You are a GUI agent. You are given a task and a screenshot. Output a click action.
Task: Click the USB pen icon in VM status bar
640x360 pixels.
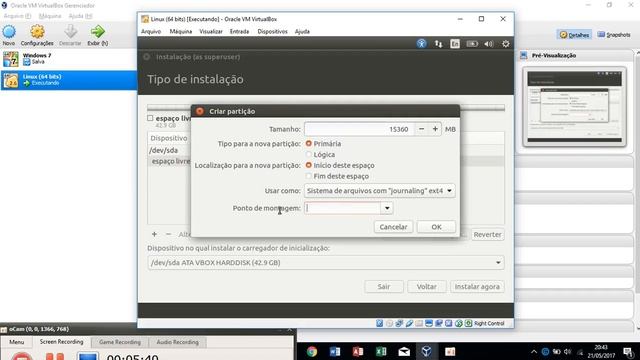409,323
